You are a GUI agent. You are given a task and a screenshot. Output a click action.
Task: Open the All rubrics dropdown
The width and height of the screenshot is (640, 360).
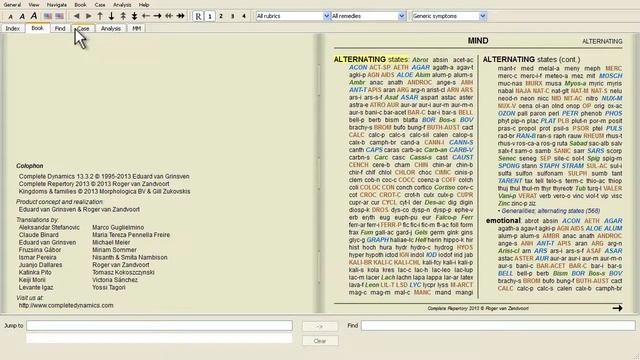[293, 16]
